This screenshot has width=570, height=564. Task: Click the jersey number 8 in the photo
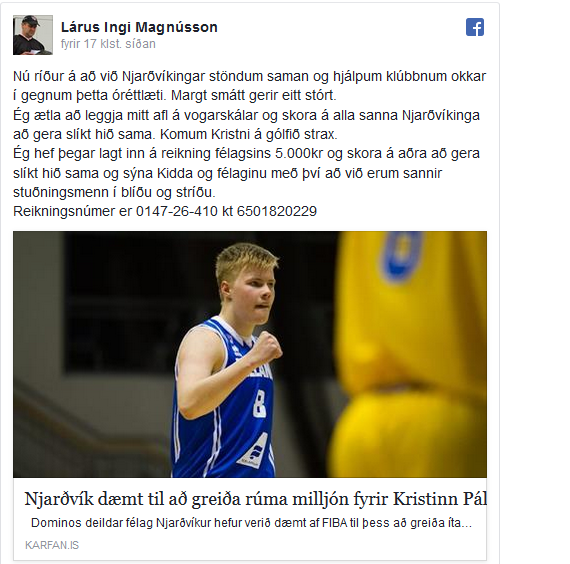tap(259, 403)
